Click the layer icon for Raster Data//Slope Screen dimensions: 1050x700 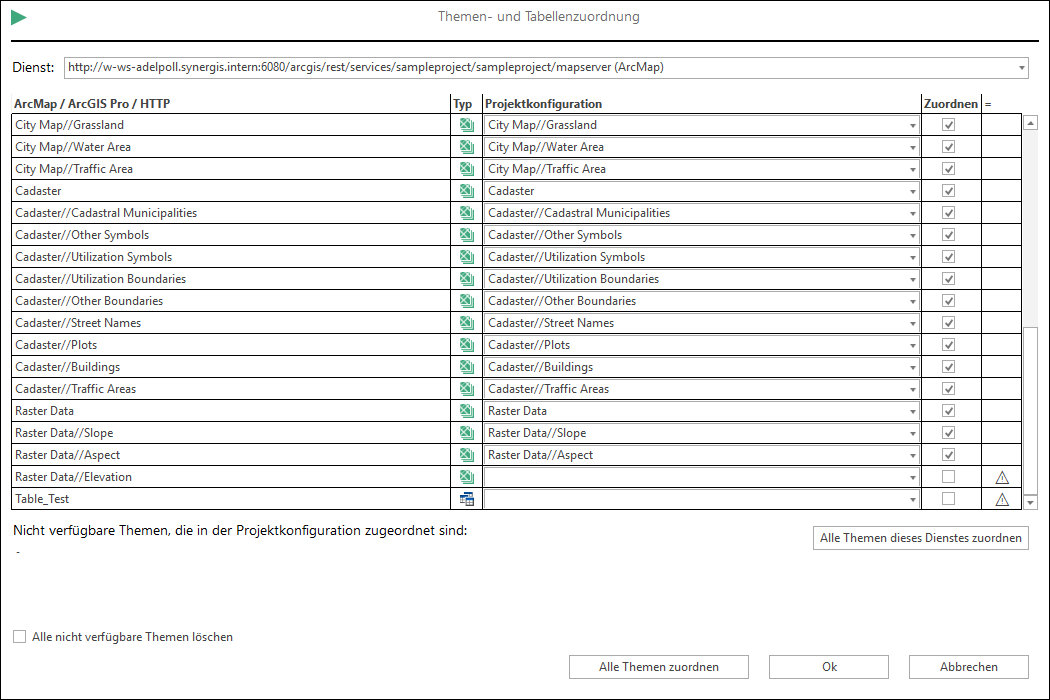466,432
